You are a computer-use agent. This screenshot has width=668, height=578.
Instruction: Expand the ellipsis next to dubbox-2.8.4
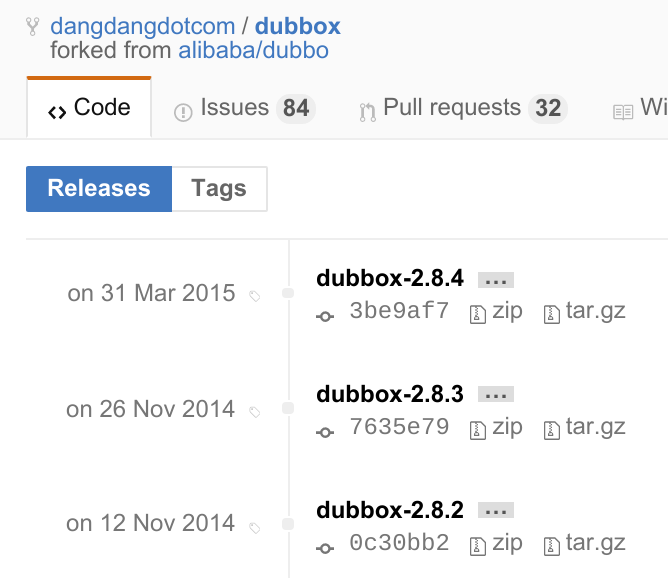(495, 281)
